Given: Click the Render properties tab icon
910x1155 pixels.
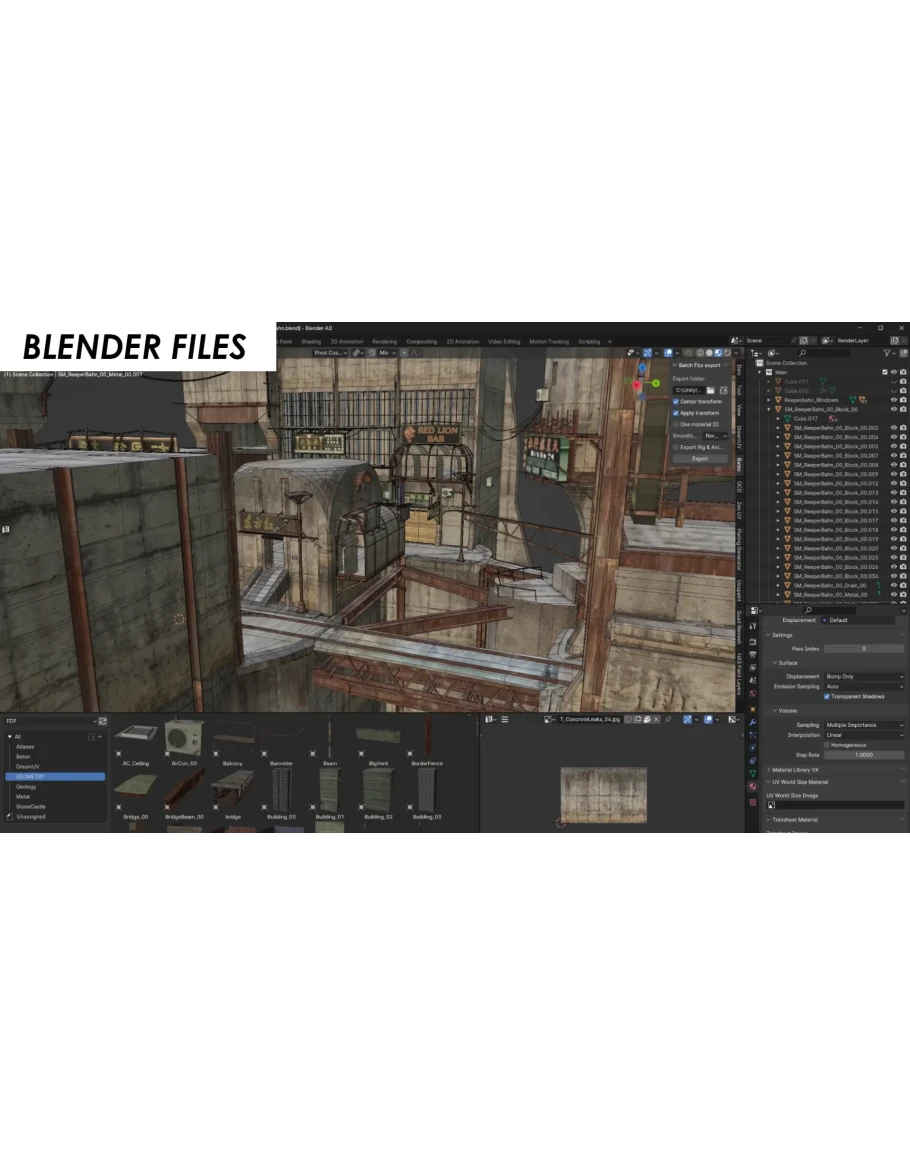Looking at the screenshot, I should coord(752,640).
